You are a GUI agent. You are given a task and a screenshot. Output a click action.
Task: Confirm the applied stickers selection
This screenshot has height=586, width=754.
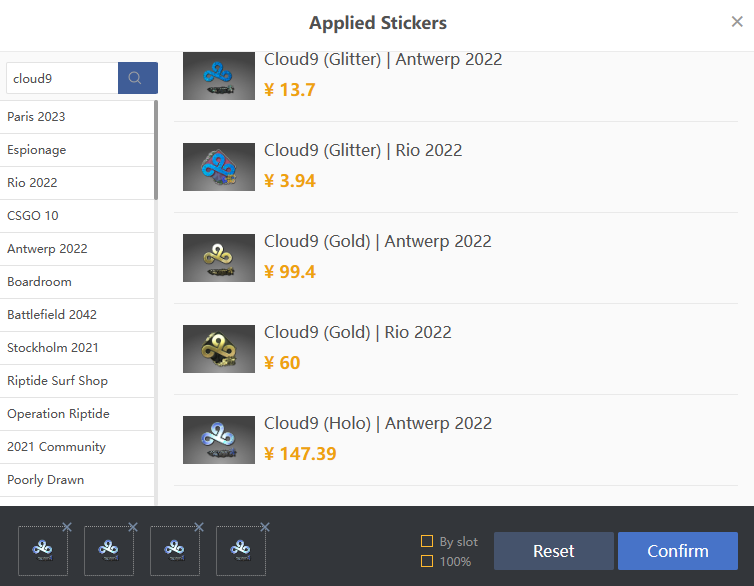point(677,551)
